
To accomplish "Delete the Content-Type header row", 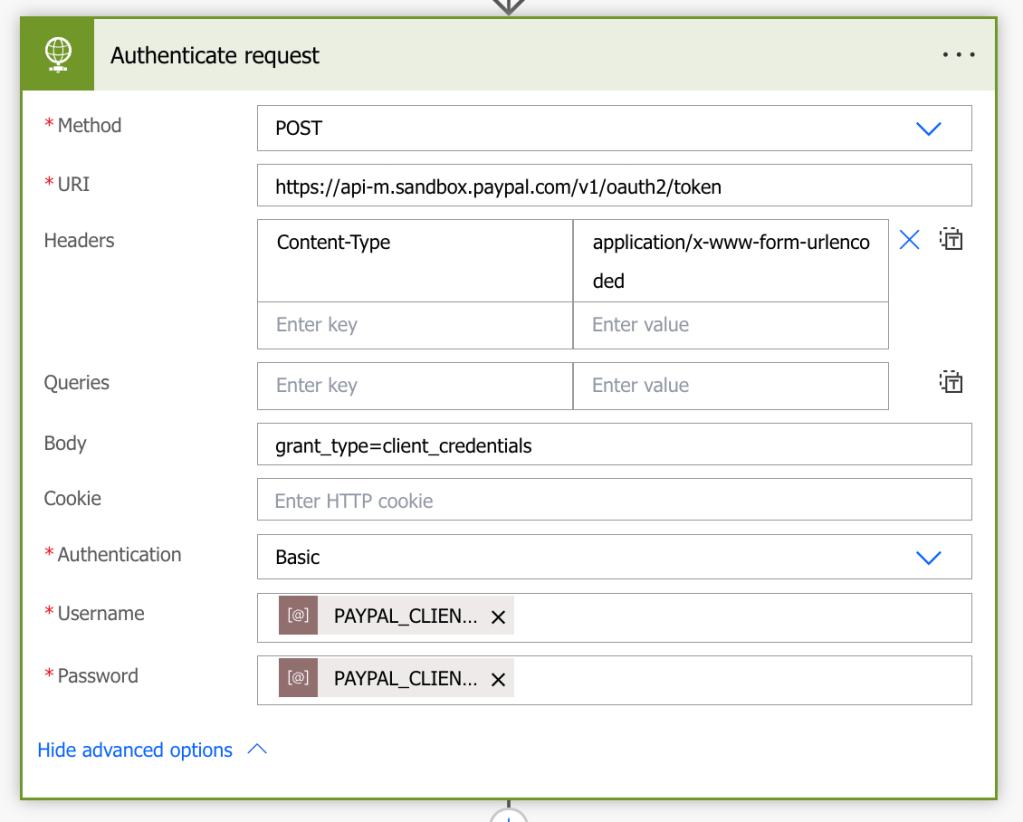I will (909, 240).
